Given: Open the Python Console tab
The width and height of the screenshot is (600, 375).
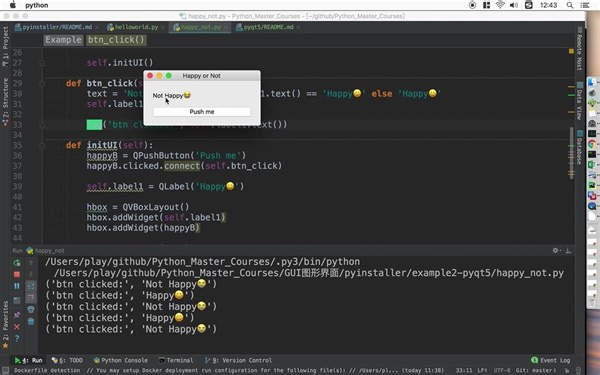Looking at the screenshot, I should [121, 360].
